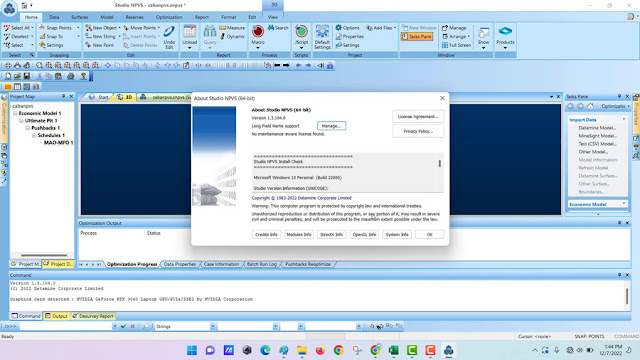Open the Select All dropdown arrow
The height and width of the screenshot is (360, 640).
[32, 28]
